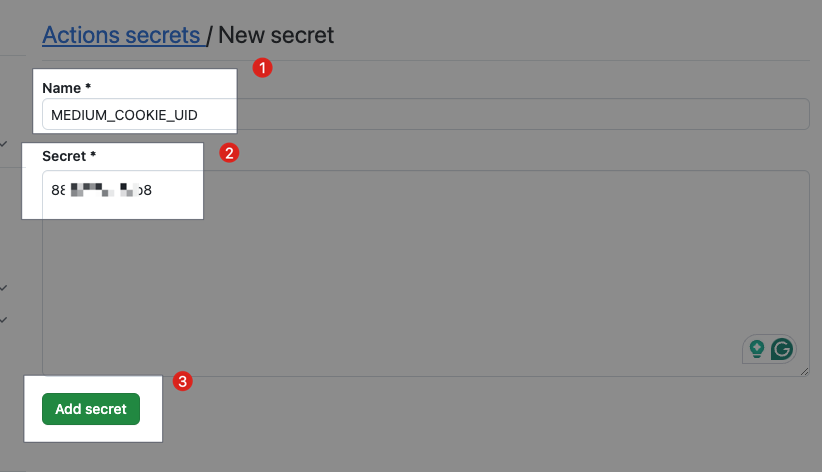Viewport: 822px width, 472px height.
Task: Grab the Secret textarea resize handle
Action: (804, 371)
